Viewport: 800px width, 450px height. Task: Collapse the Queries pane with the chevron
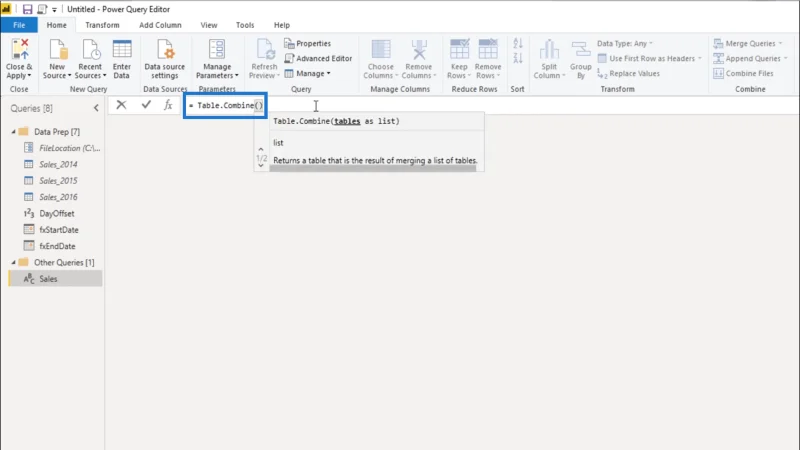pyautogui.click(x=96, y=108)
